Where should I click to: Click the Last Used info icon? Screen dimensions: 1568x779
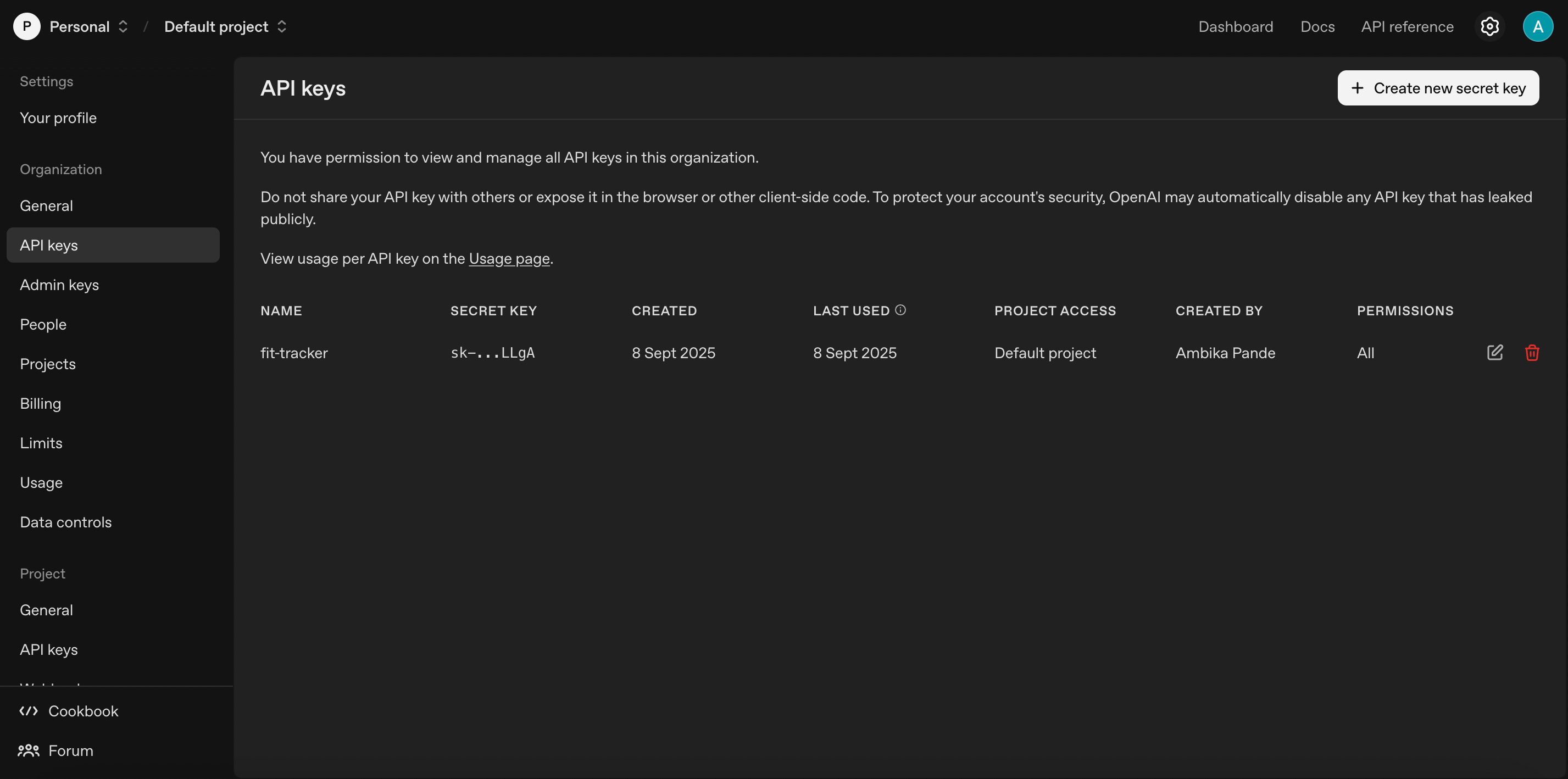click(x=900, y=310)
